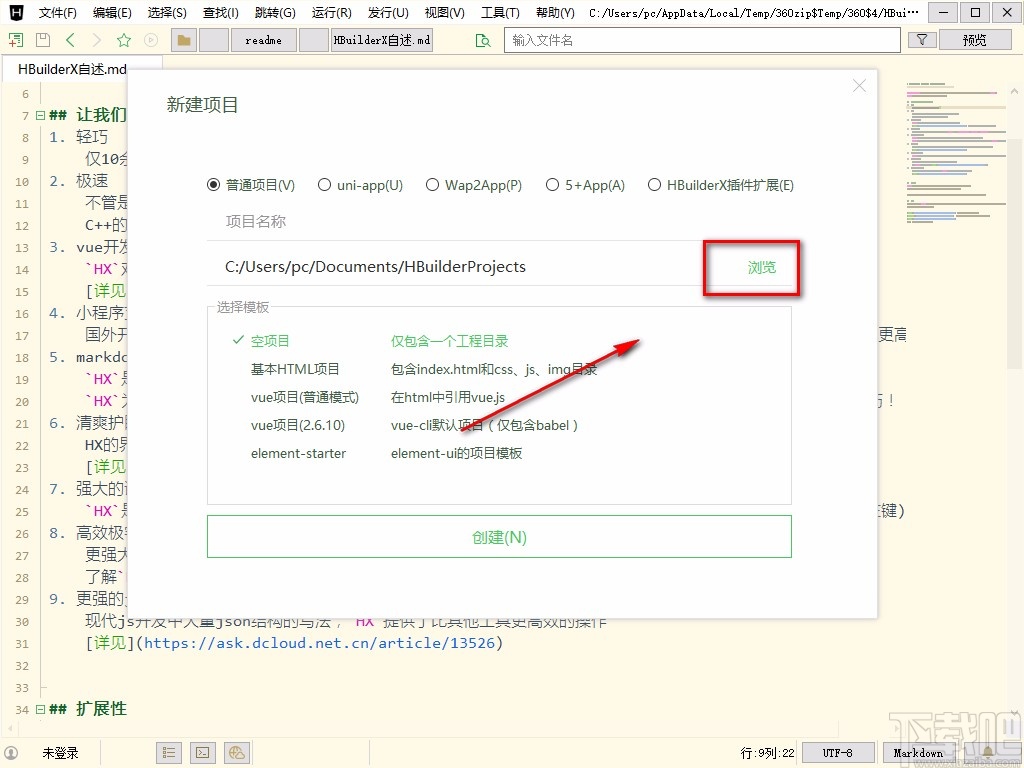The width and height of the screenshot is (1024, 768).
Task: Collapse the fold marker on line 7
Action: click(40, 116)
